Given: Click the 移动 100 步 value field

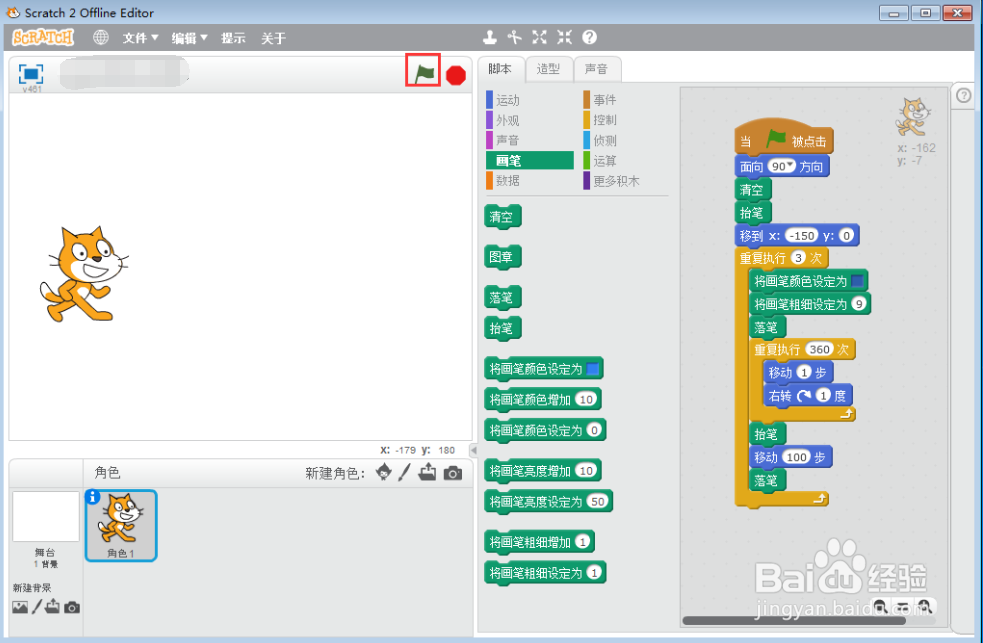Looking at the screenshot, I should click(796, 457).
